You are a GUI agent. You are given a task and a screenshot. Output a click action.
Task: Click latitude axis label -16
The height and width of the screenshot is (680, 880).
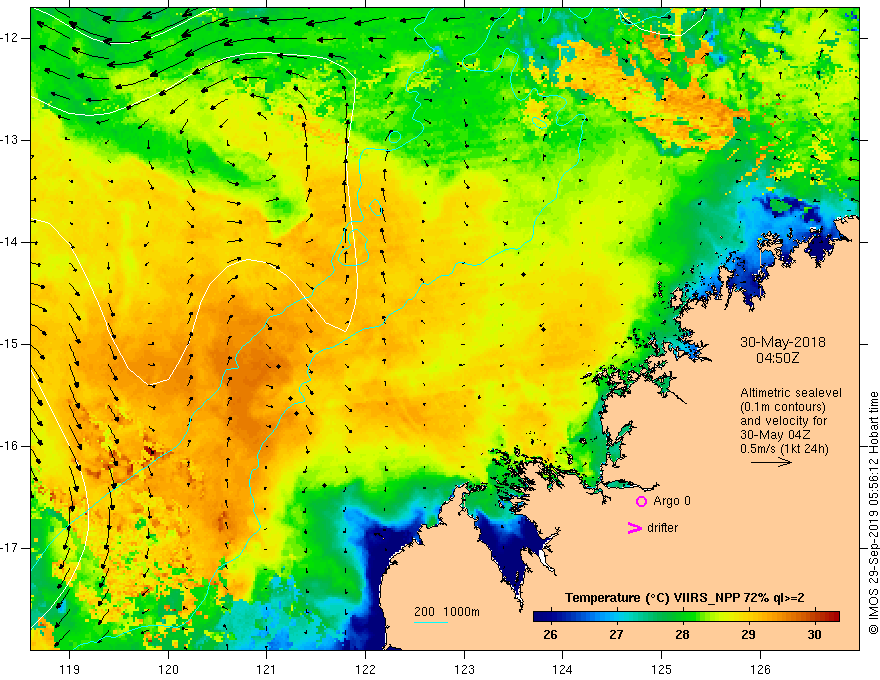click(10, 446)
